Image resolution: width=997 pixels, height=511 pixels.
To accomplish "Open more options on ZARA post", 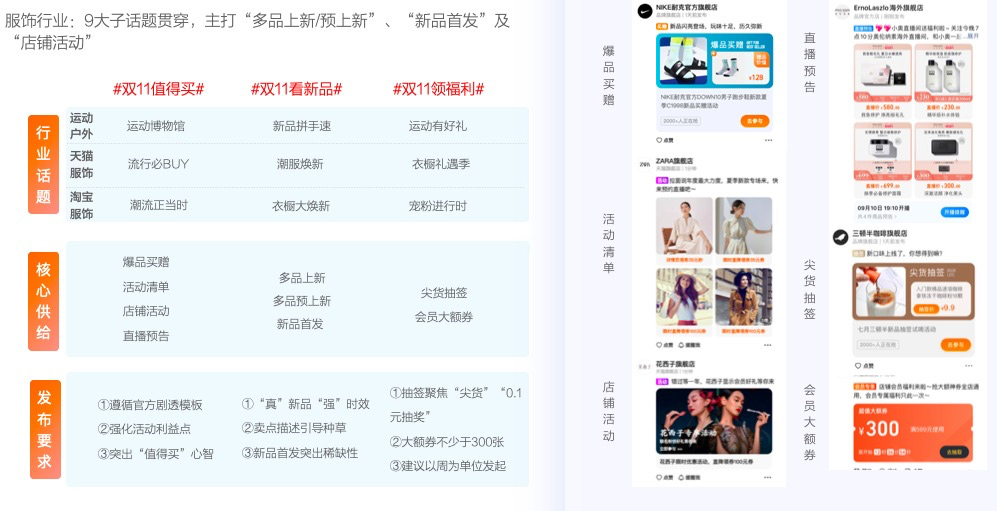I will (768, 345).
